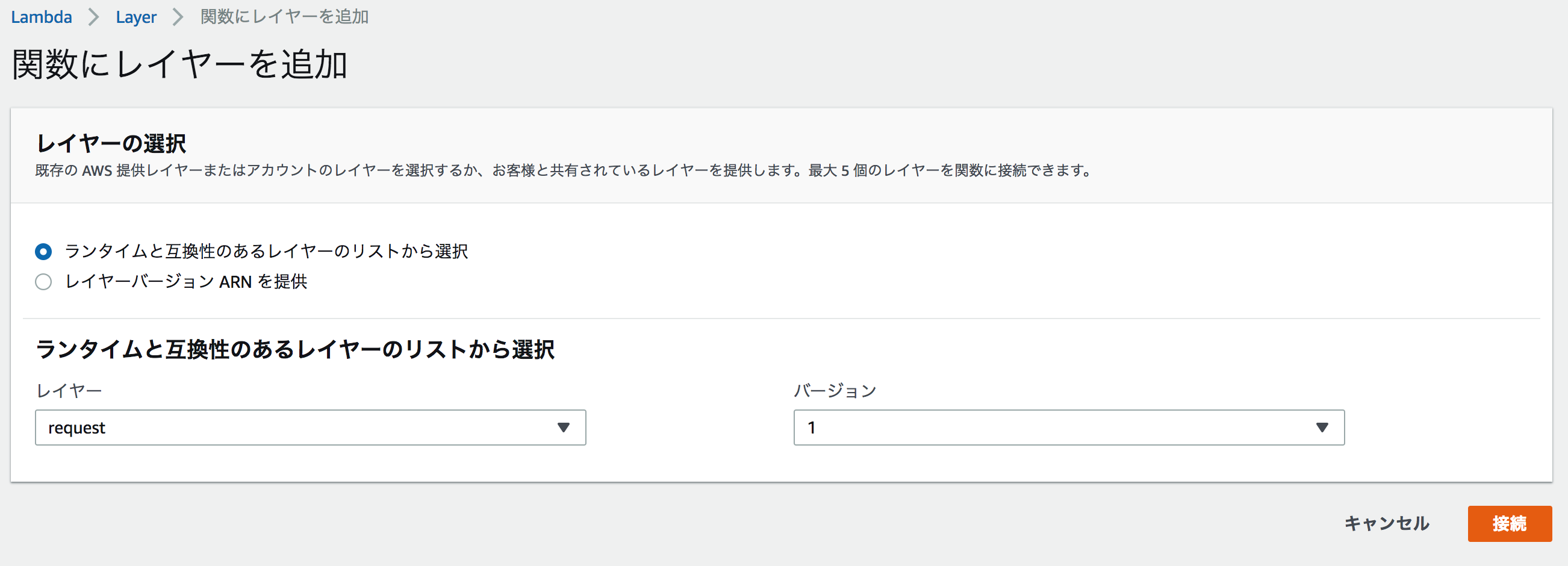Click the breadcrumb chevron after Lambda
Image resolution: width=1568 pixels, height=566 pixels.
pos(95,17)
